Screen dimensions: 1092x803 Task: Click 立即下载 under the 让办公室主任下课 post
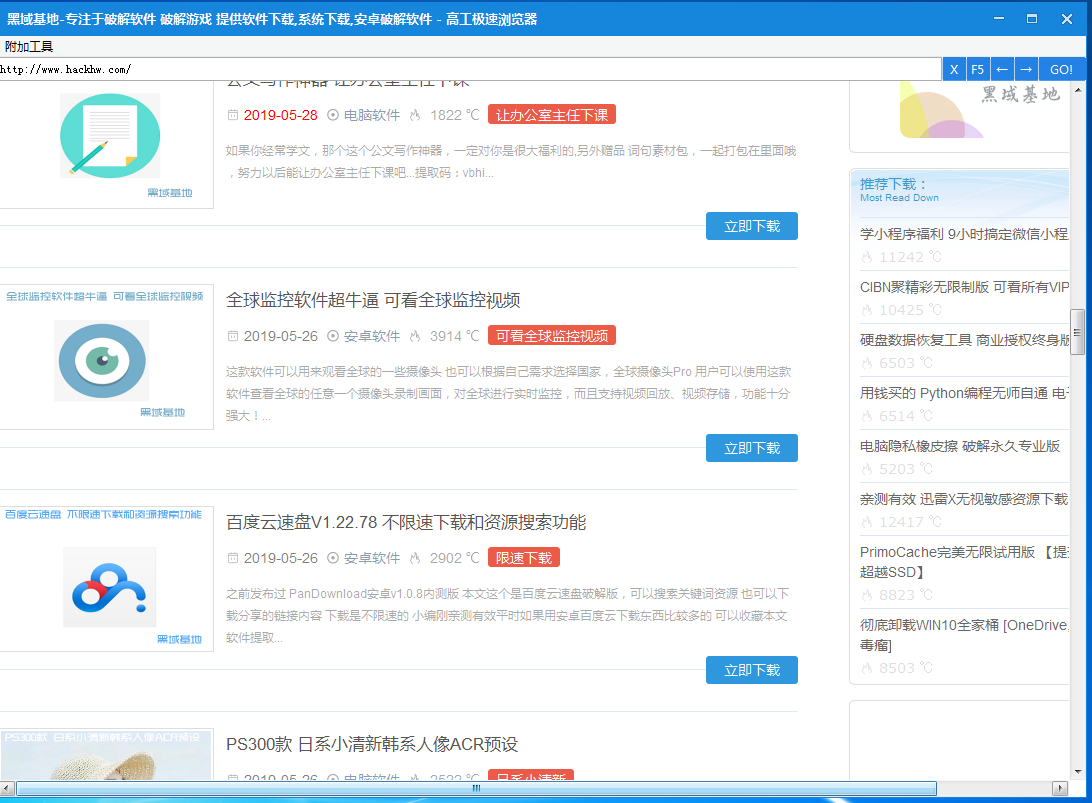[751, 226]
